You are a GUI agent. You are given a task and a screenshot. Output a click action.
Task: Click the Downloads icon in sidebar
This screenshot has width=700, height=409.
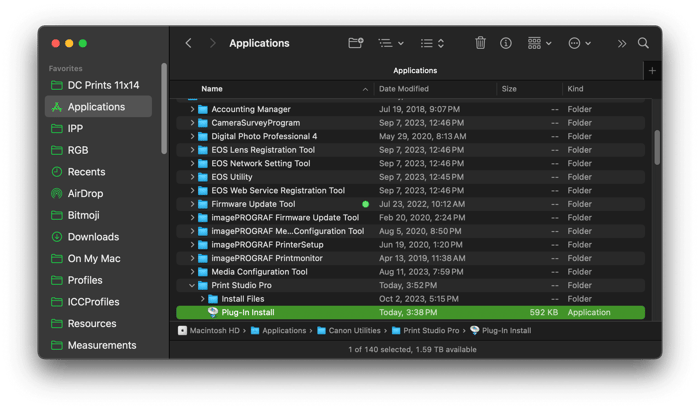click(x=57, y=237)
